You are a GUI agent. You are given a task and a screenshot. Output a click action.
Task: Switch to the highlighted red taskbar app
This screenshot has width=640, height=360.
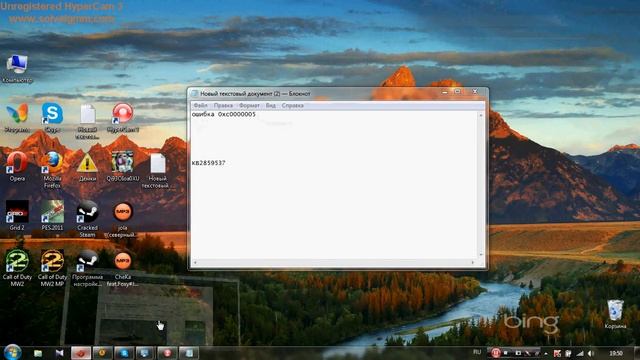[81, 353]
